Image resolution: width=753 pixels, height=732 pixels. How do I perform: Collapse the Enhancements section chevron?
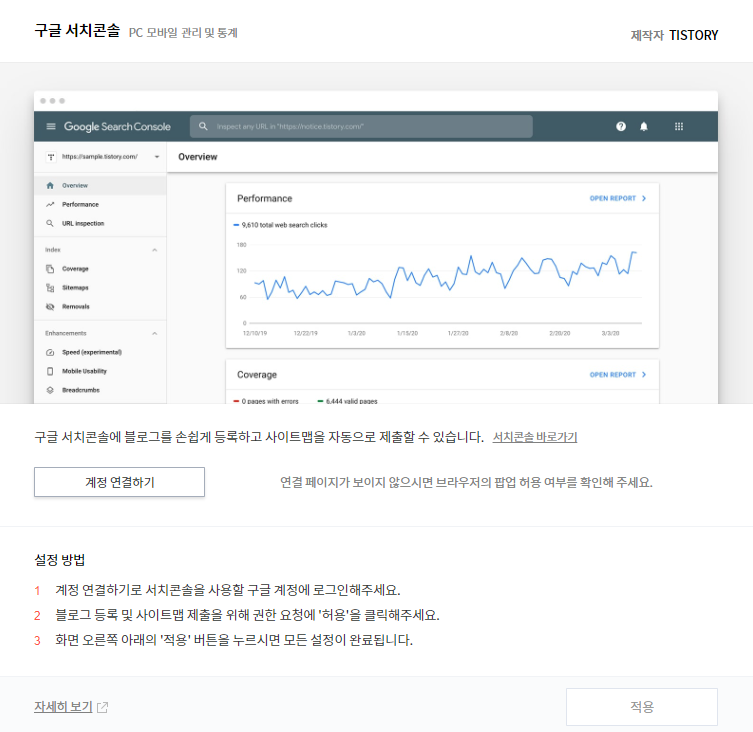155,333
